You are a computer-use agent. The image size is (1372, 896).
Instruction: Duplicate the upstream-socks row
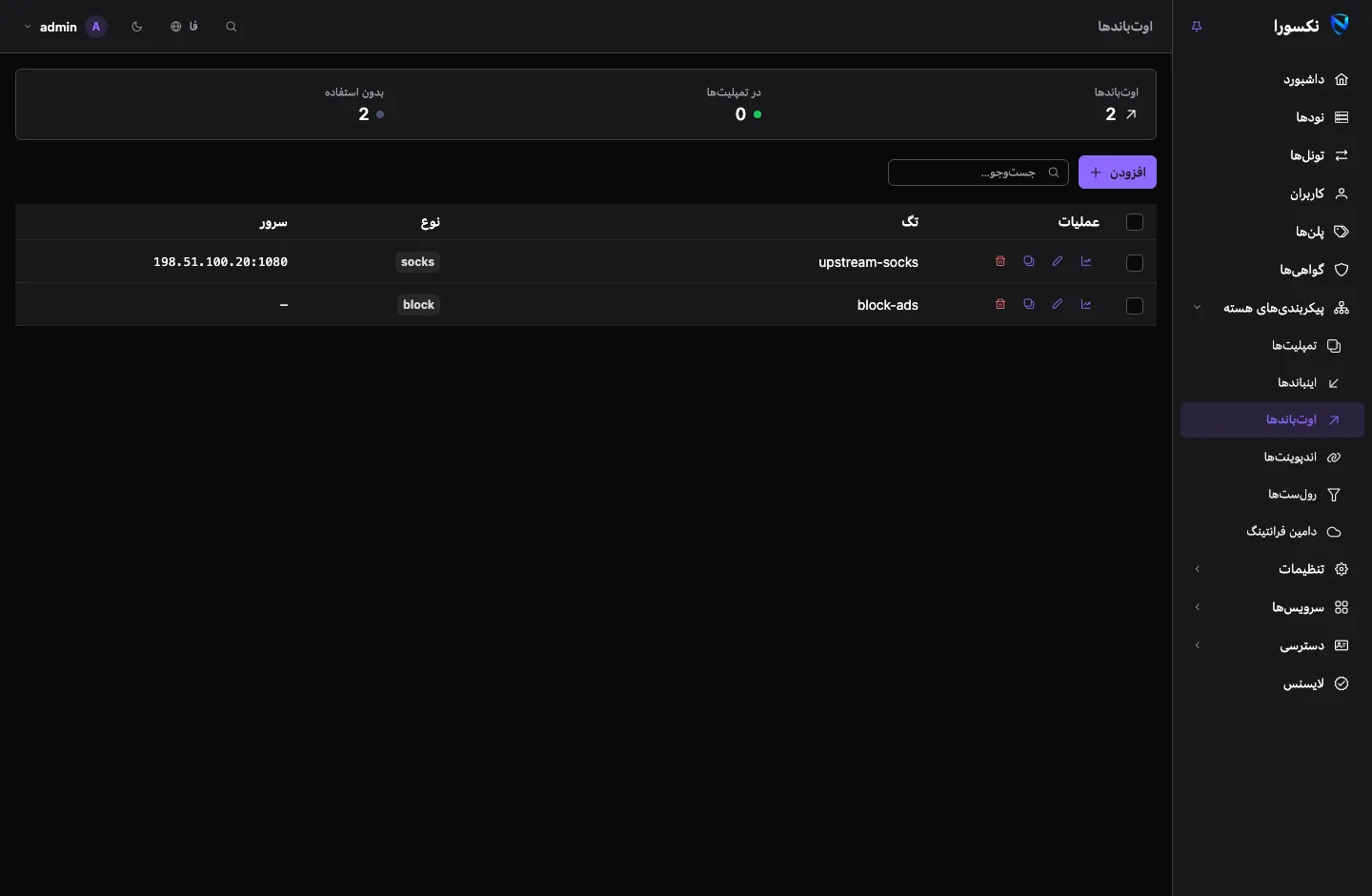point(1029,261)
